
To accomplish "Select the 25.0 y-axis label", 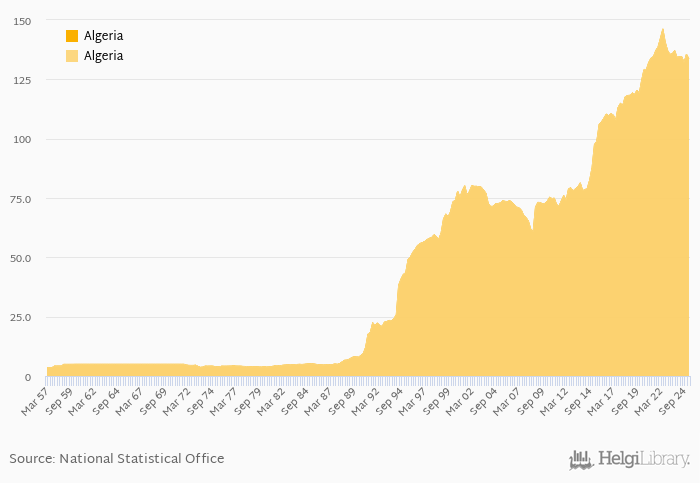I will [20, 318].
